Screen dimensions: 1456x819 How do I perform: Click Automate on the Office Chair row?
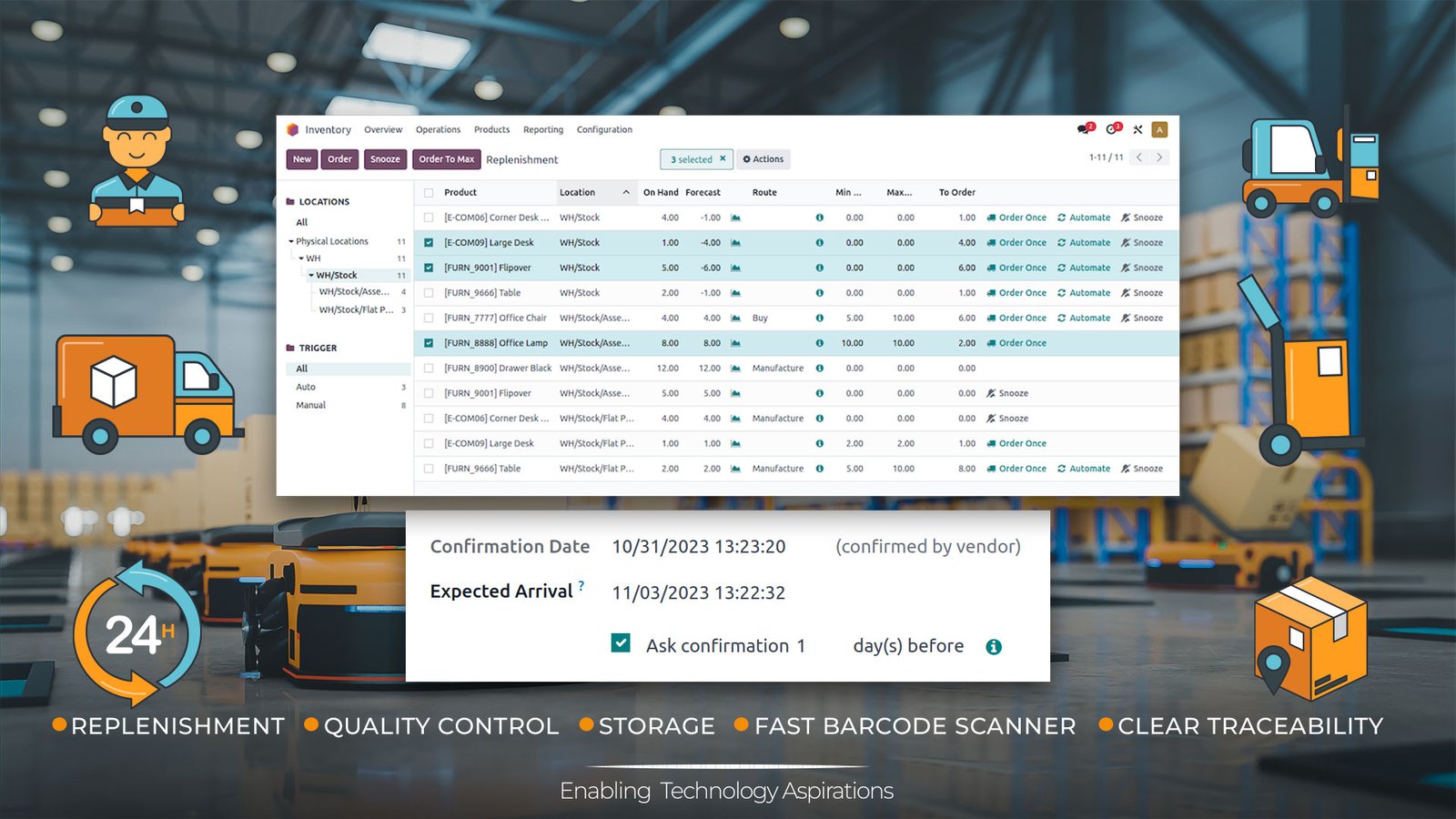click(1084, 318)
